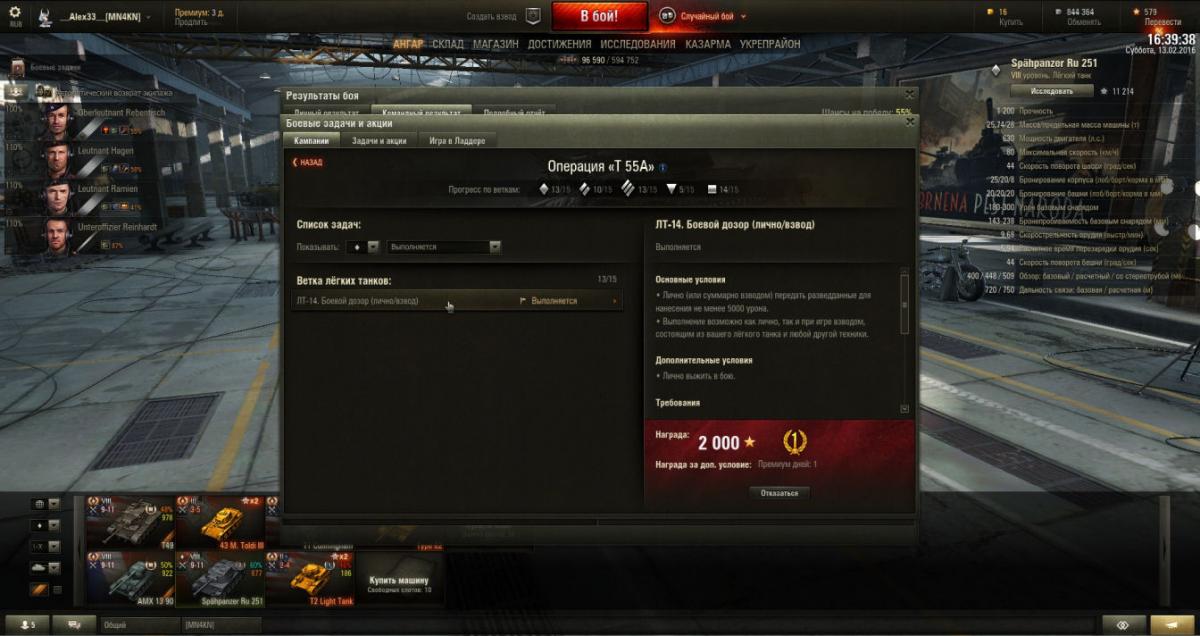Open the operation info icon beside Т 55А

(x=663, y=167)
